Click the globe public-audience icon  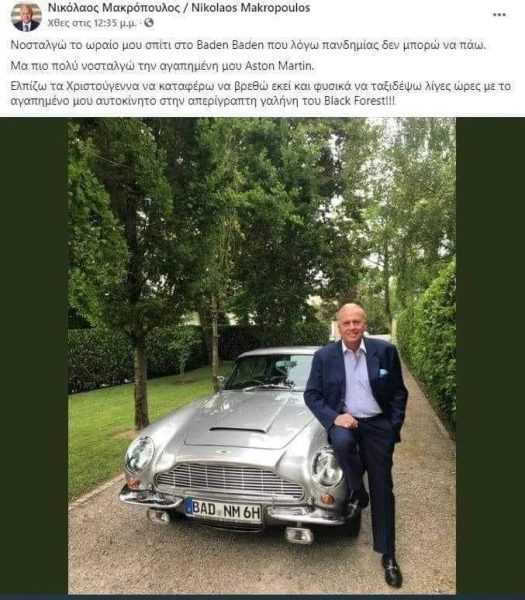pyautogui.click(x=149, y=23)
